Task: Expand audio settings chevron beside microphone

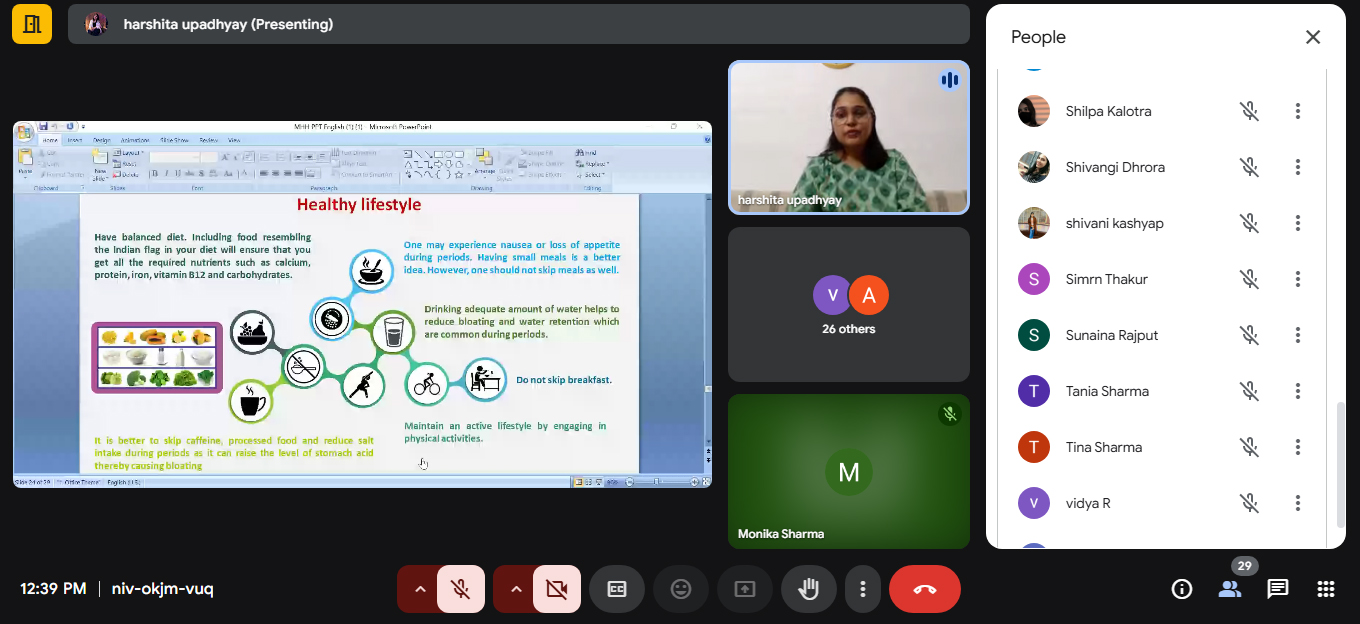Action: pos(420,589)
